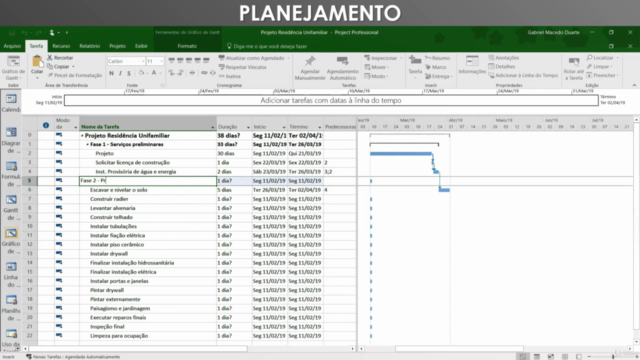Viewport: 640px width, 360px height.
Task: Click the table horizontal scrollbar
Action: point(138,349)
